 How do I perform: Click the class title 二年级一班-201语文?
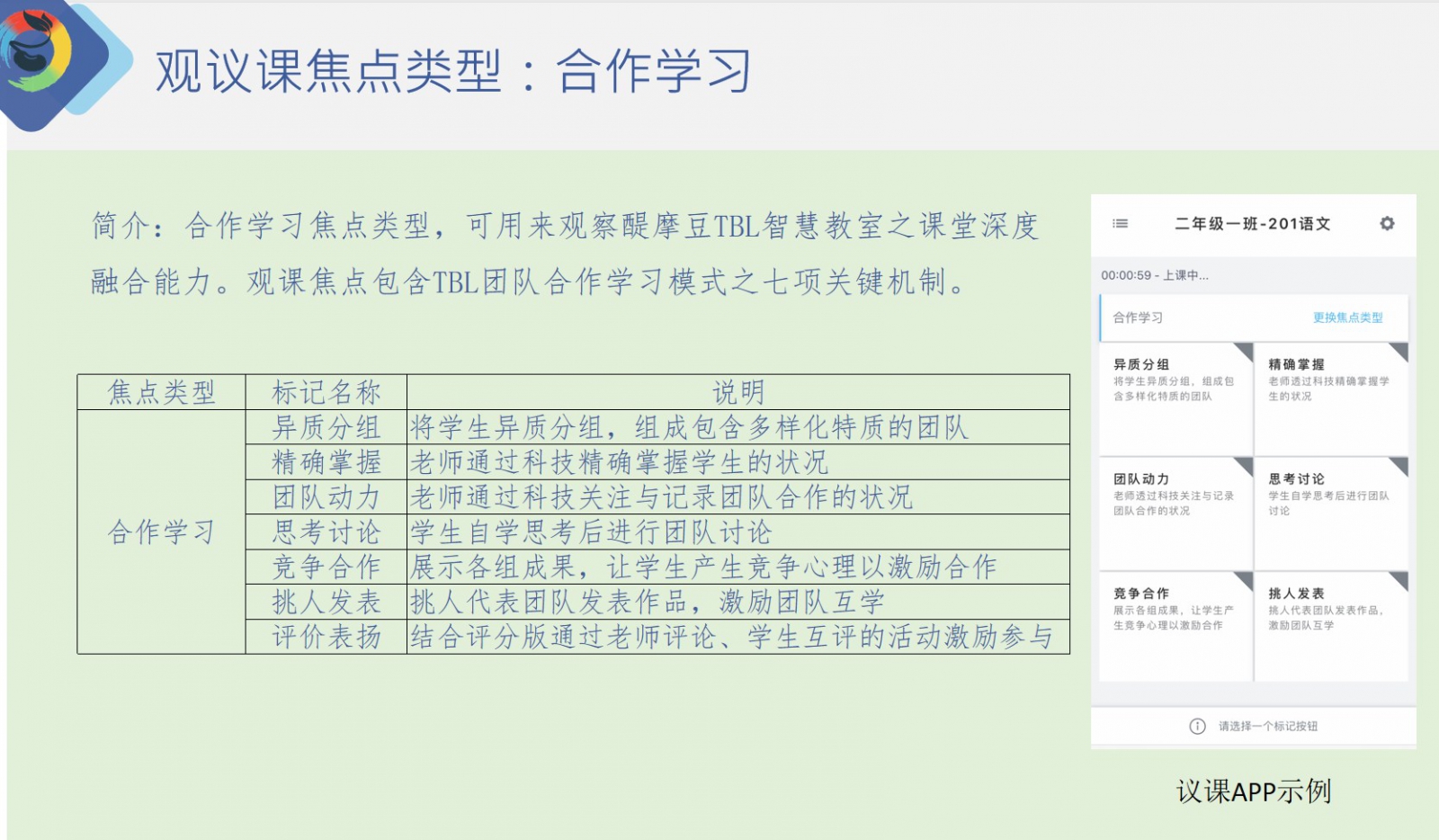(1252, 224)
